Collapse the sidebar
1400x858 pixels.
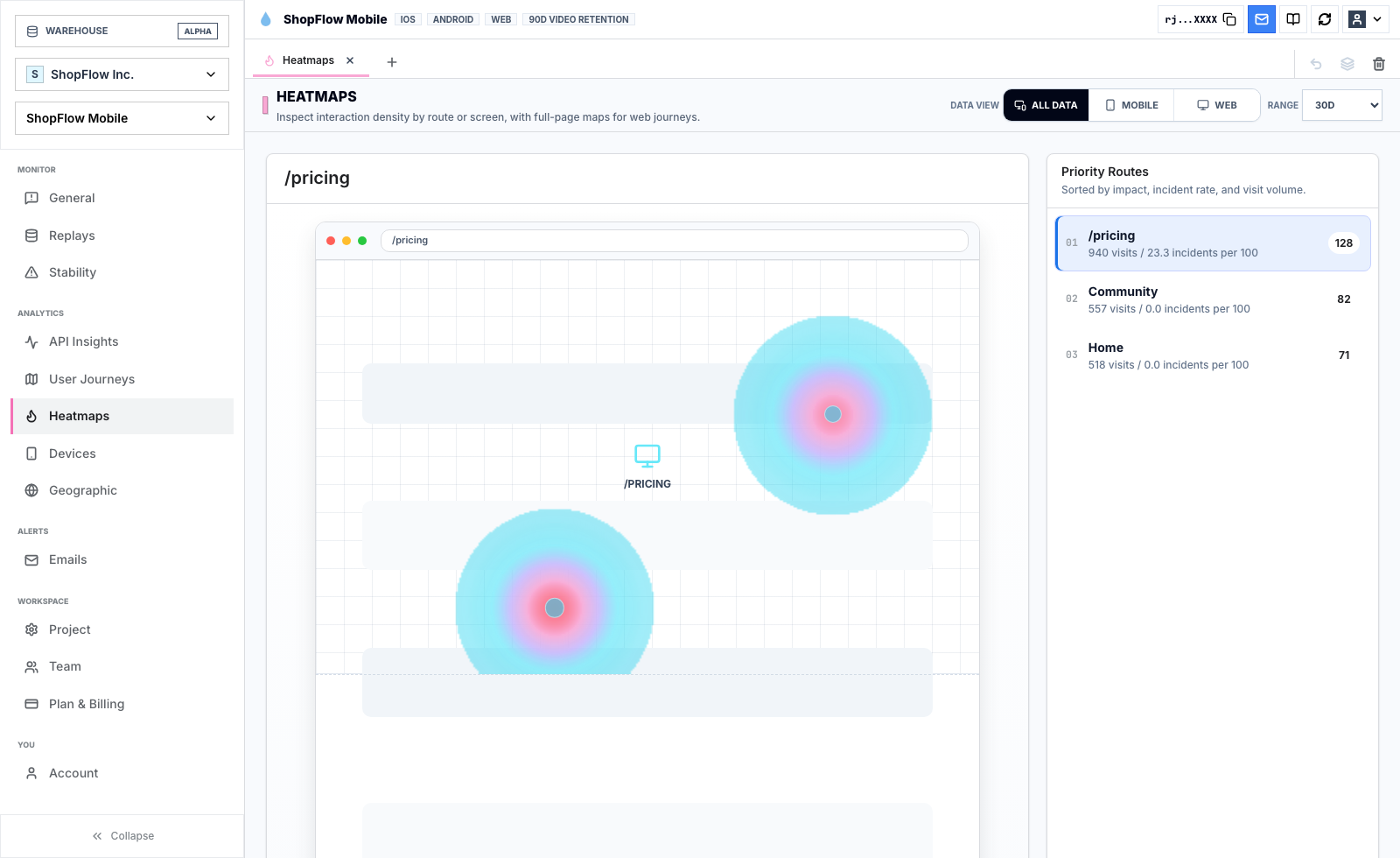(x=122, y=836)
